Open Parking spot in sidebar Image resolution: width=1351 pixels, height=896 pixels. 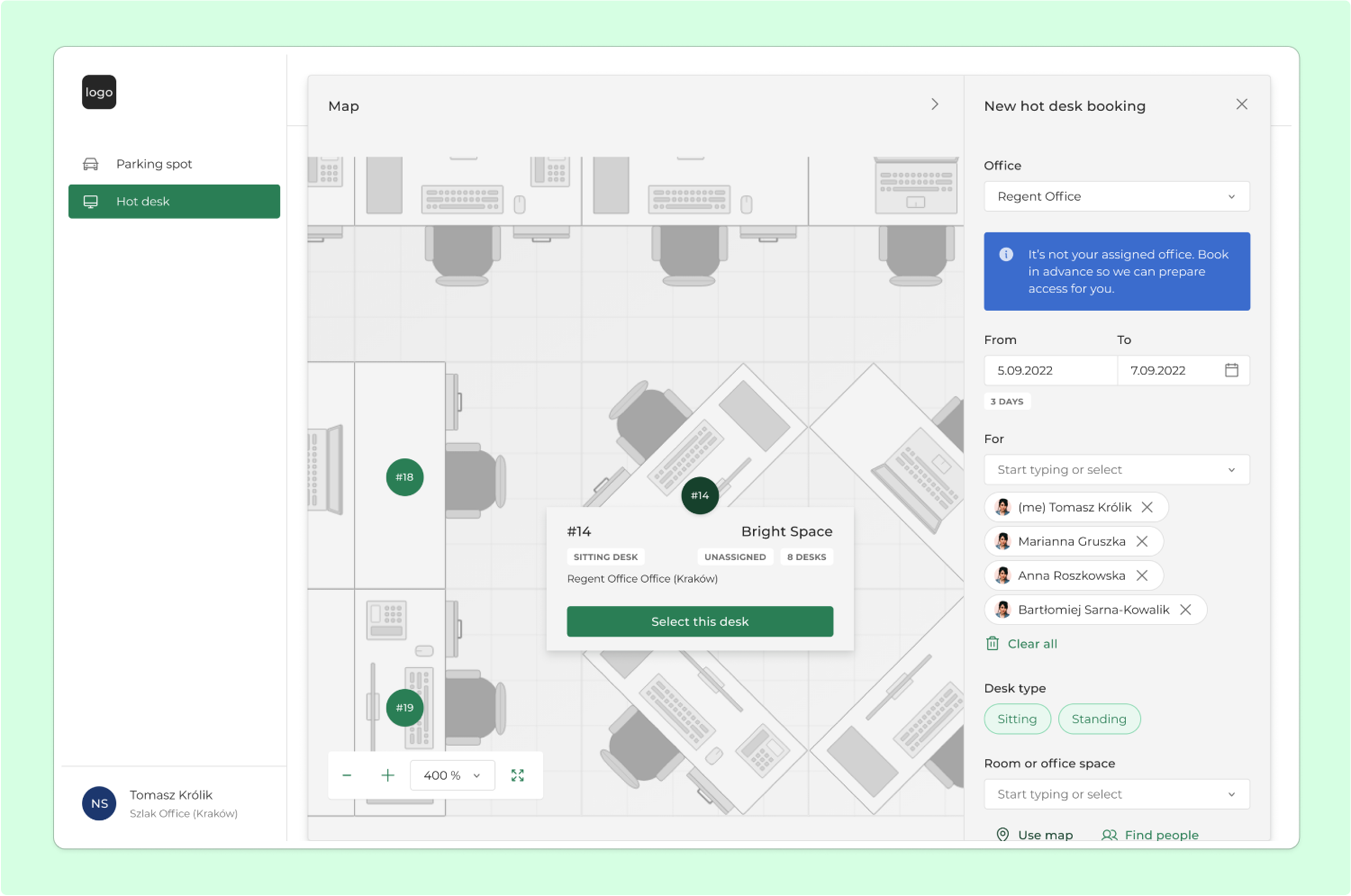tap(154, 164)
